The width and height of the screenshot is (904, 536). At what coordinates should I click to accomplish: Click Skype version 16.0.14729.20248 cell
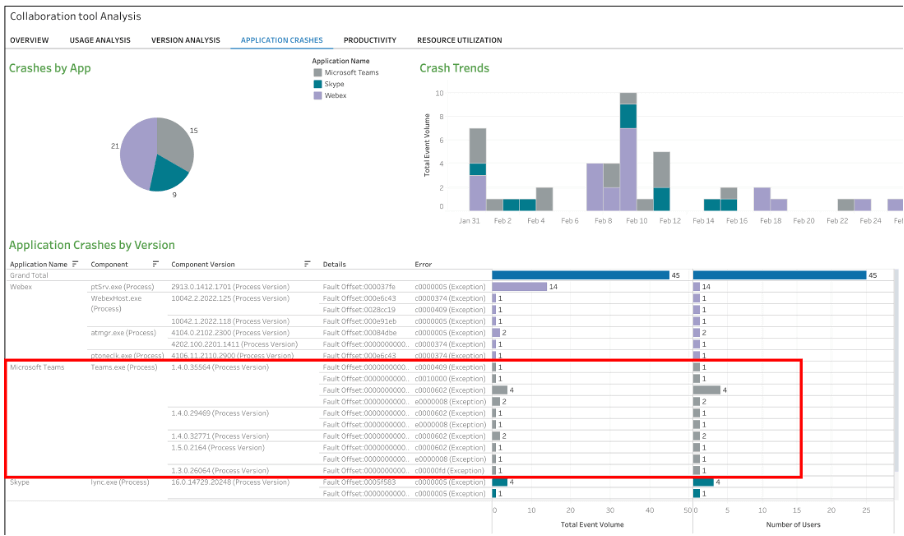point(231,482)
